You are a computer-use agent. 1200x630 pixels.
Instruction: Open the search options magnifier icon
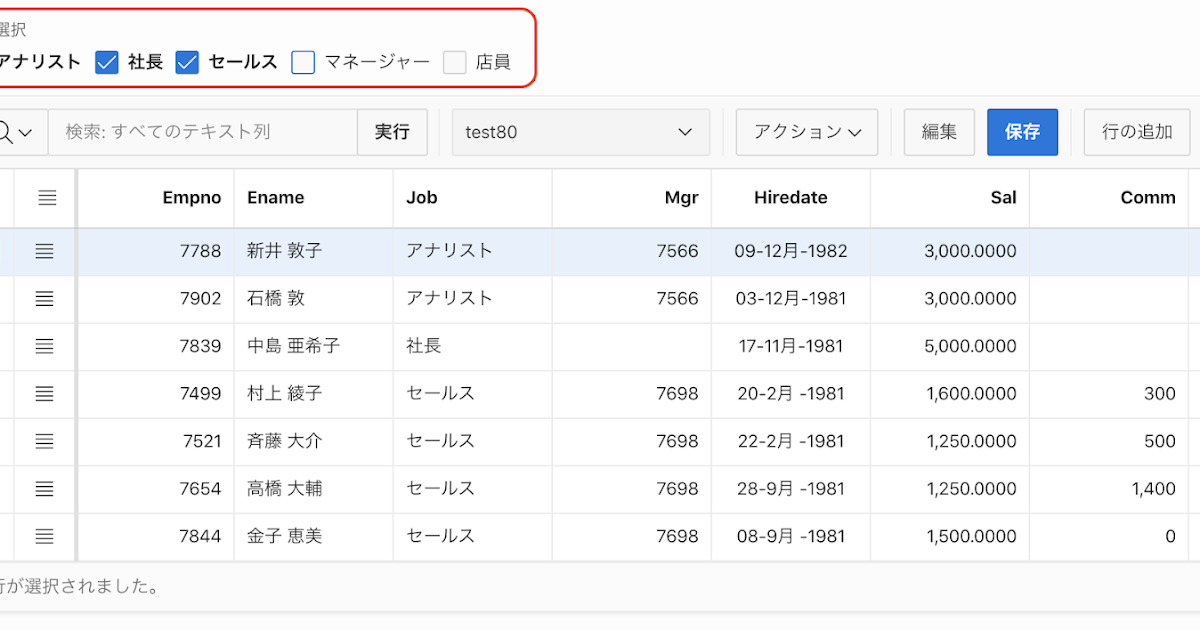click(14, 131)
